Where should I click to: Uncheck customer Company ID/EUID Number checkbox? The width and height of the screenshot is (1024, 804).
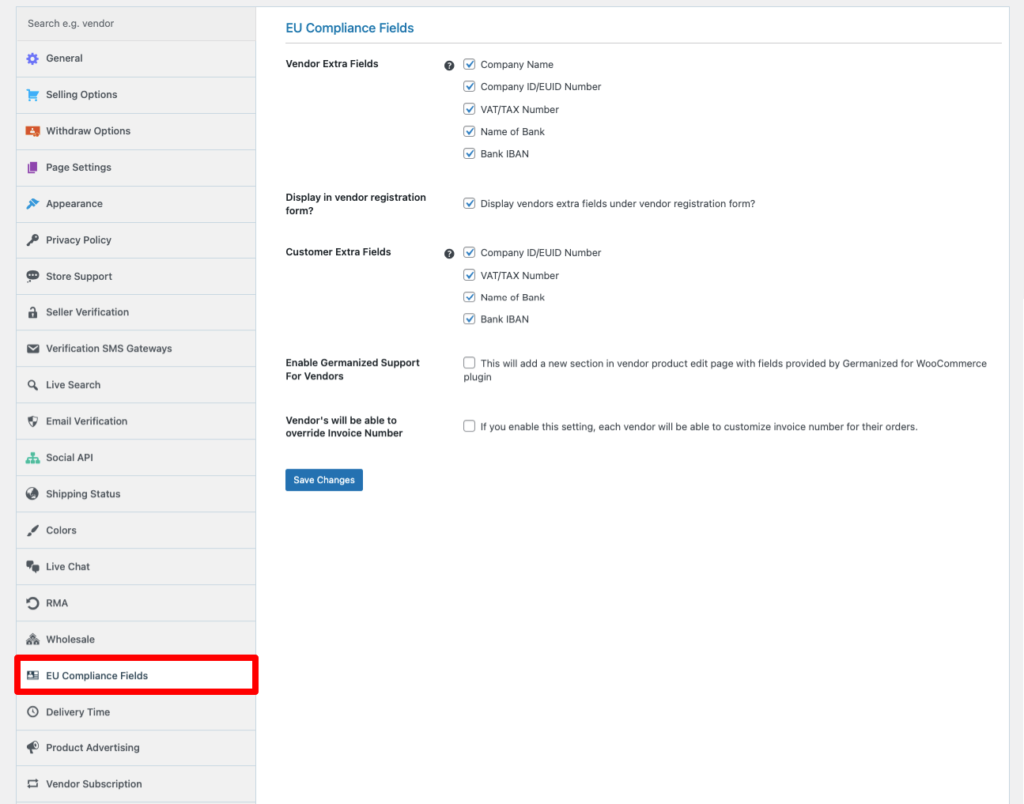469,252
